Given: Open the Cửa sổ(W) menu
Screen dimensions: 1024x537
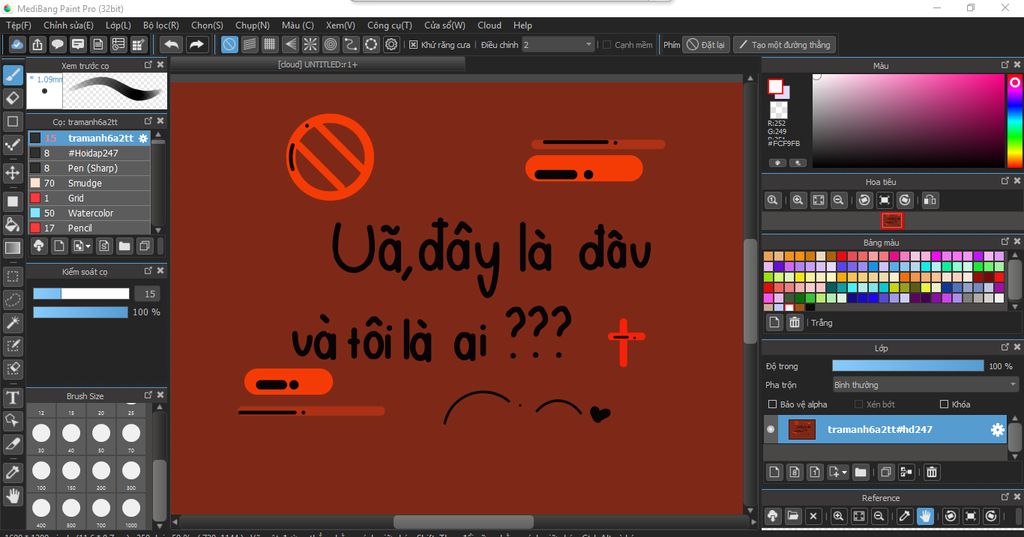Looking at the screenshot, I should (445, 25).
